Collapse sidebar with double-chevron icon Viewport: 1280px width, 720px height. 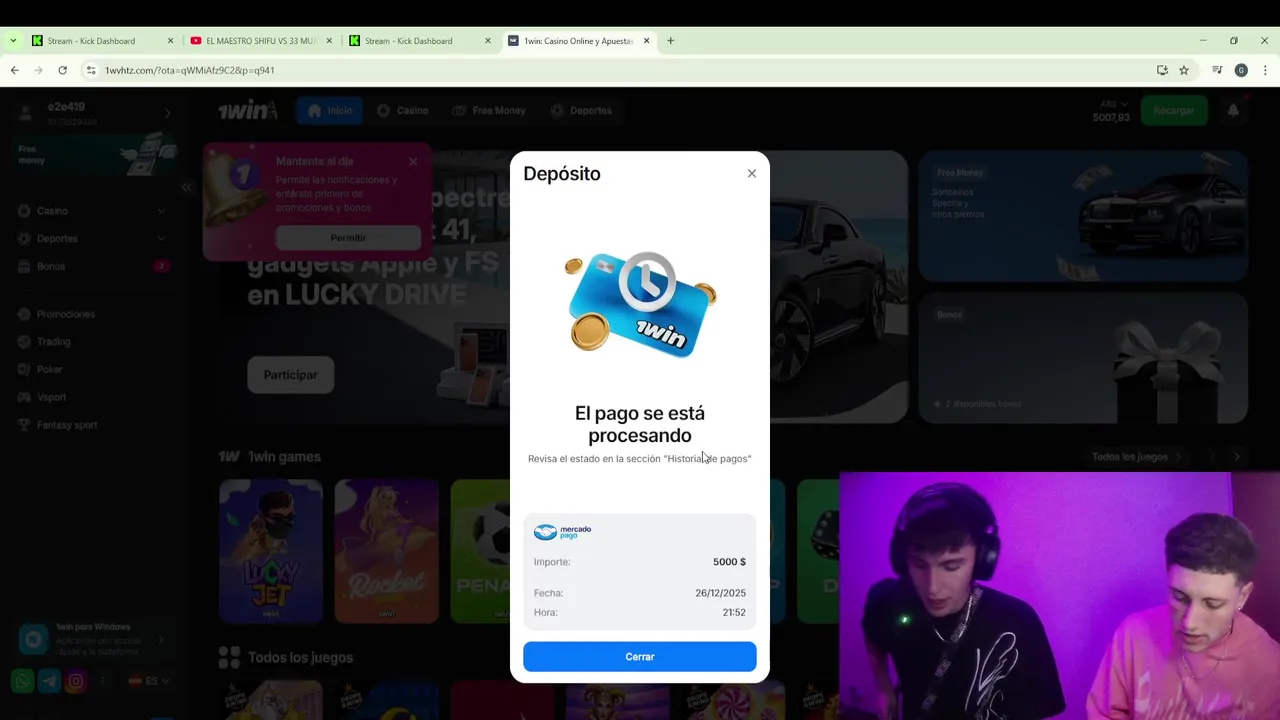click(x=186, y=187)
